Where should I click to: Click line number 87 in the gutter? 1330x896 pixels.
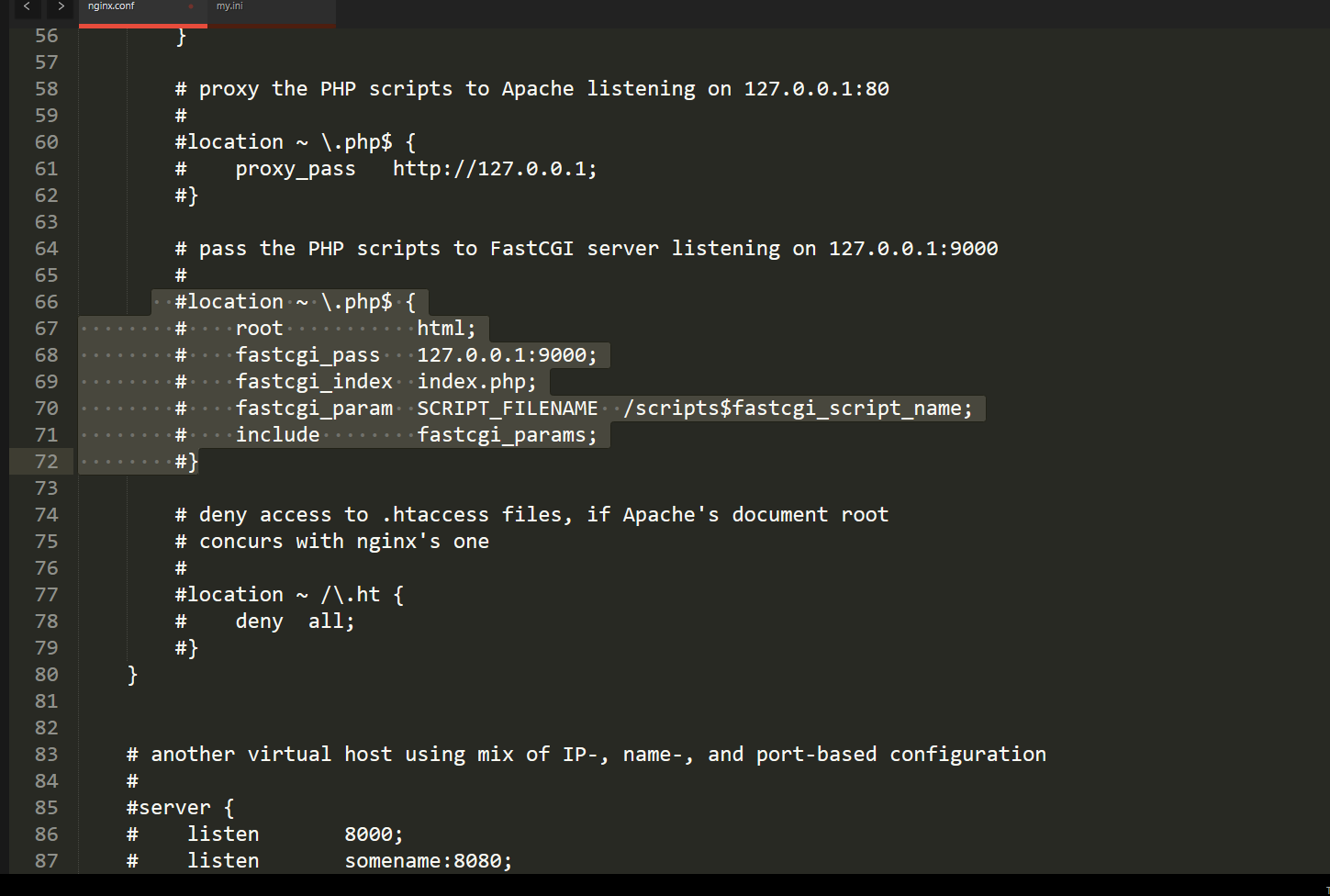pyautogui.click(x=46, y=861)
